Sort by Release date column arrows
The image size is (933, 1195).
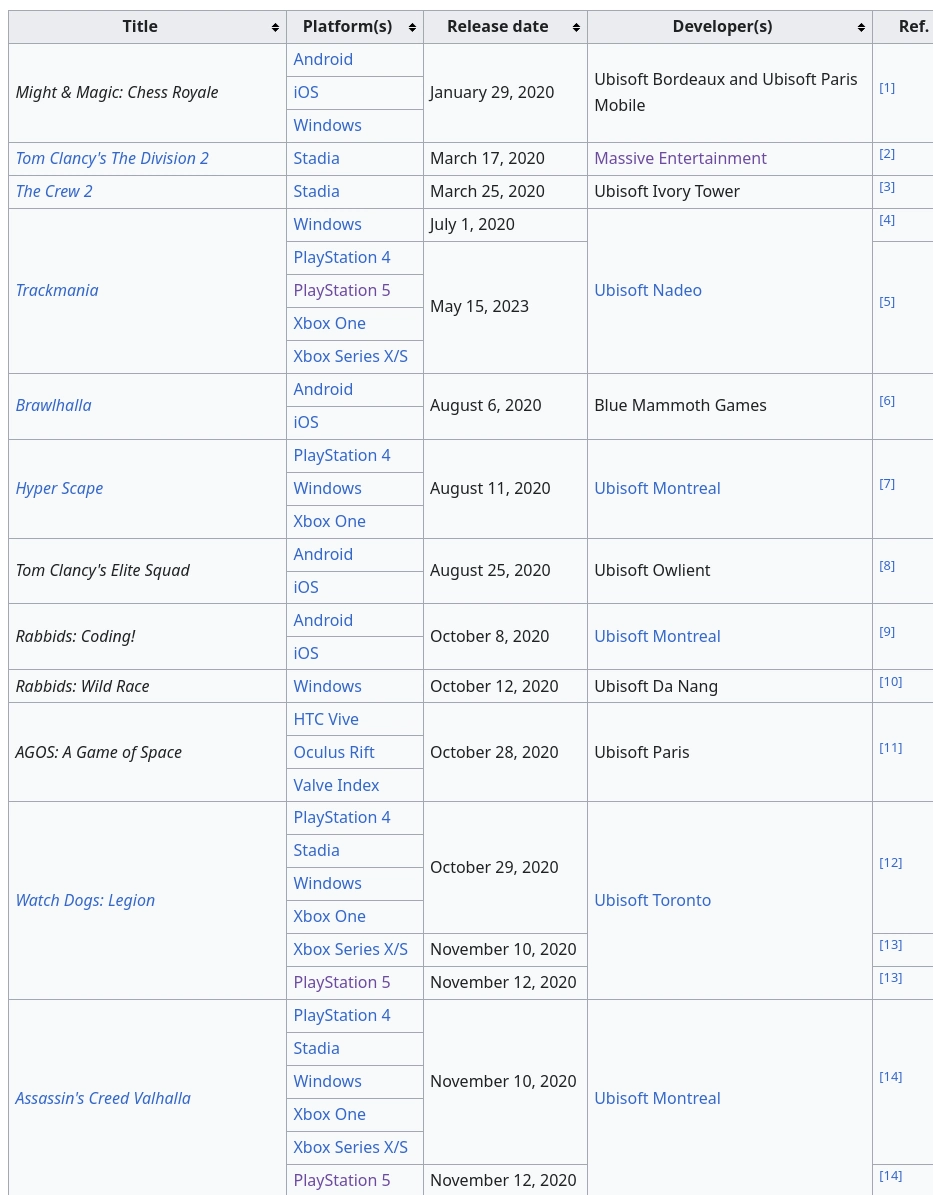click(x=576, y=27)
